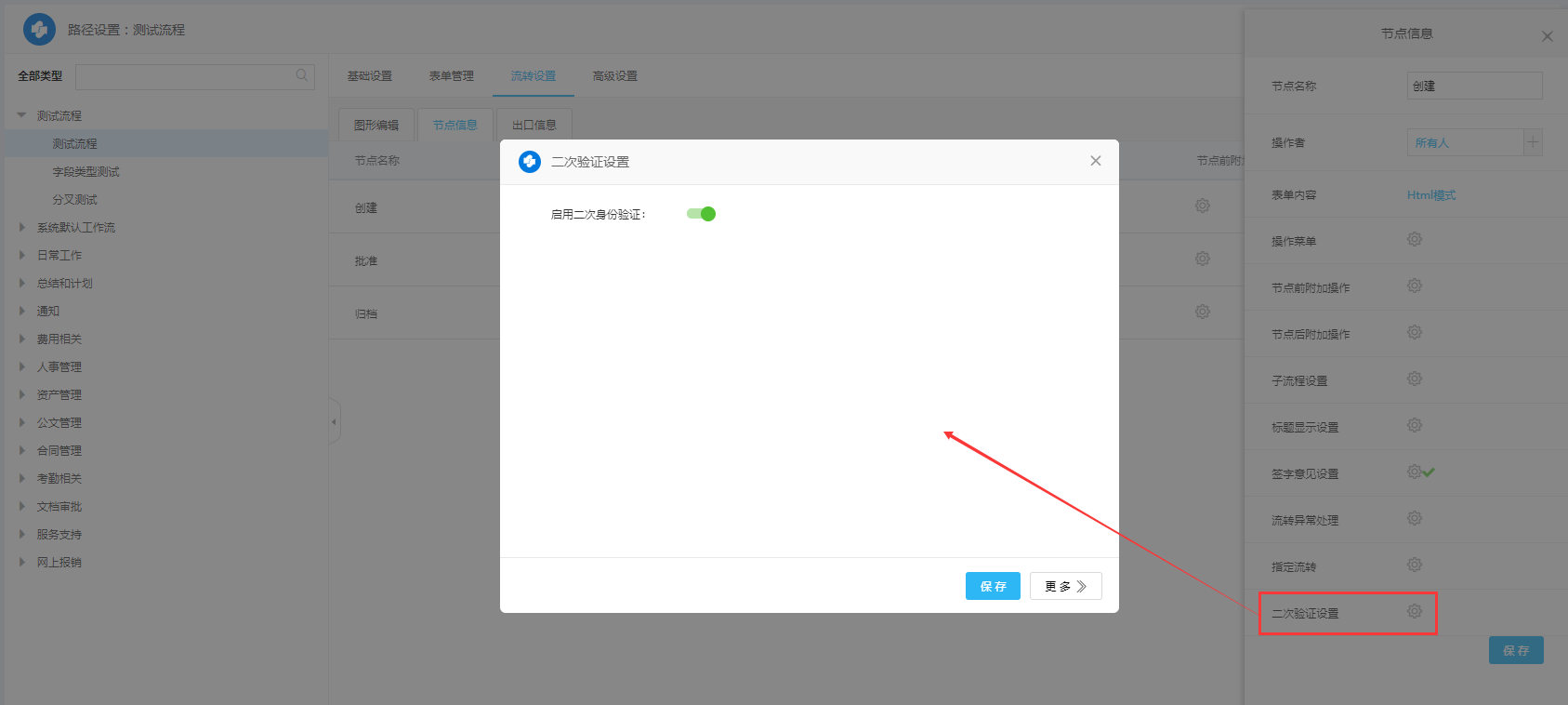Click the gear icon next to 操作菜单
The width and height of the screenshot is (1568, 705).
[1414, 240]
